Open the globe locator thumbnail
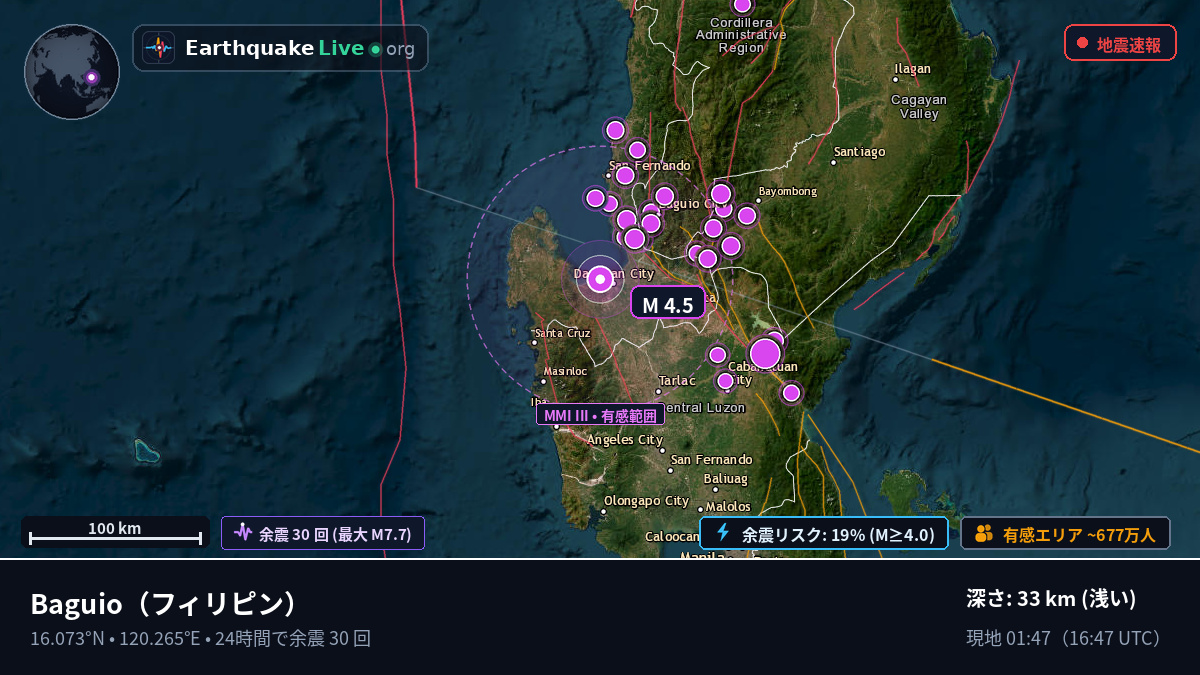 click(72, 72)
